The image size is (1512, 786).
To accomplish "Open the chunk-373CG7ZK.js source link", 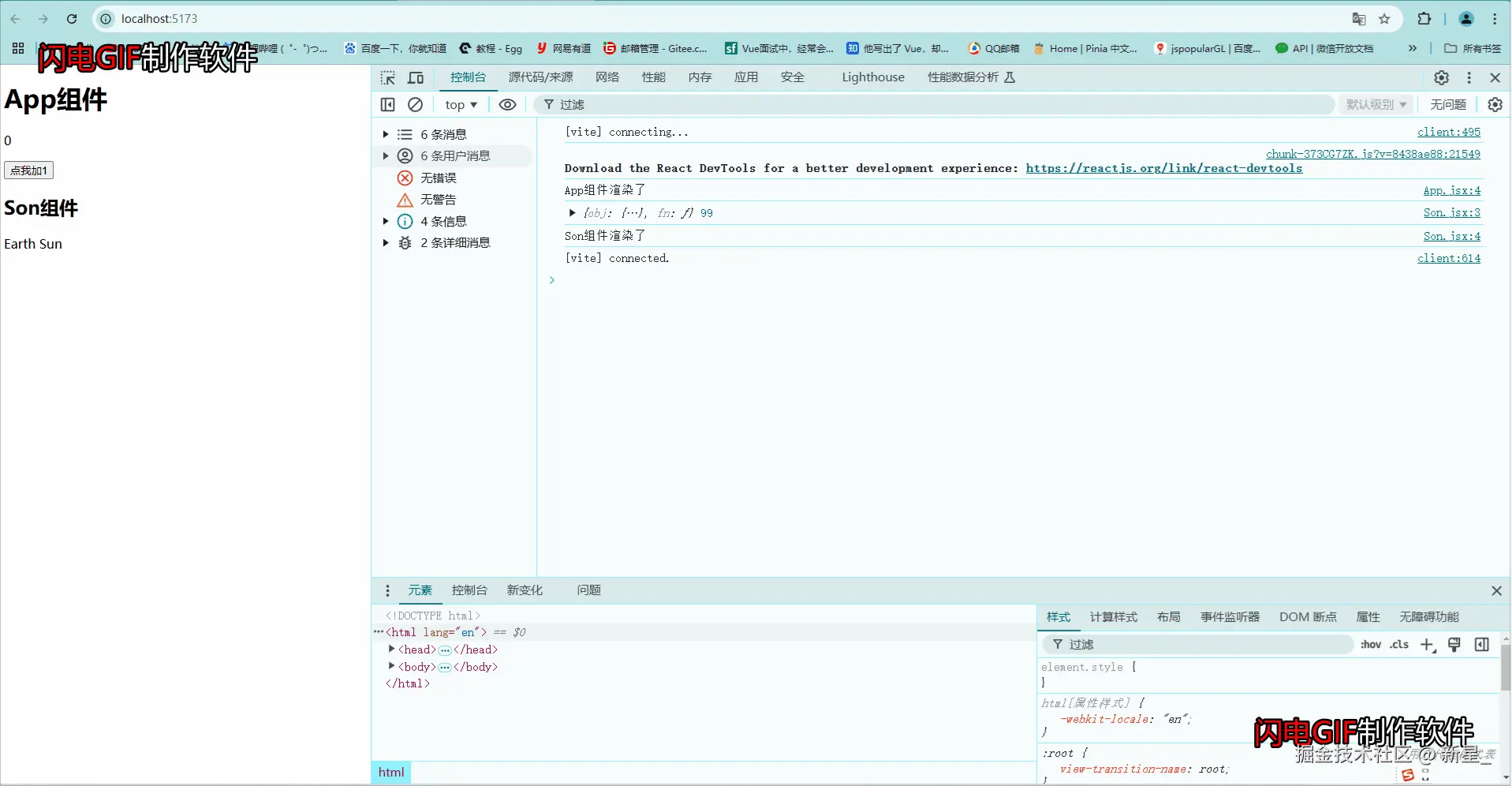I will pyautogui.click(x=1373, y=154).
